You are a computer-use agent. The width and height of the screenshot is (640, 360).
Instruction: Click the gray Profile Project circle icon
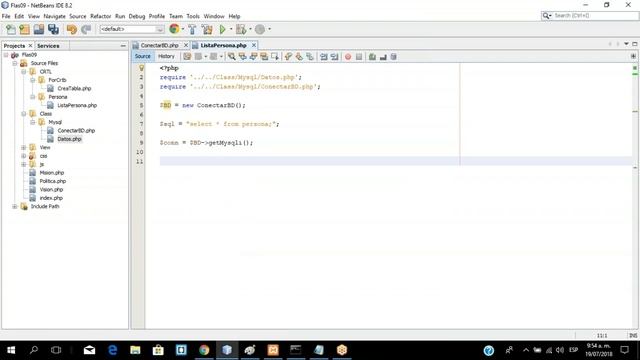coord(260,29)
